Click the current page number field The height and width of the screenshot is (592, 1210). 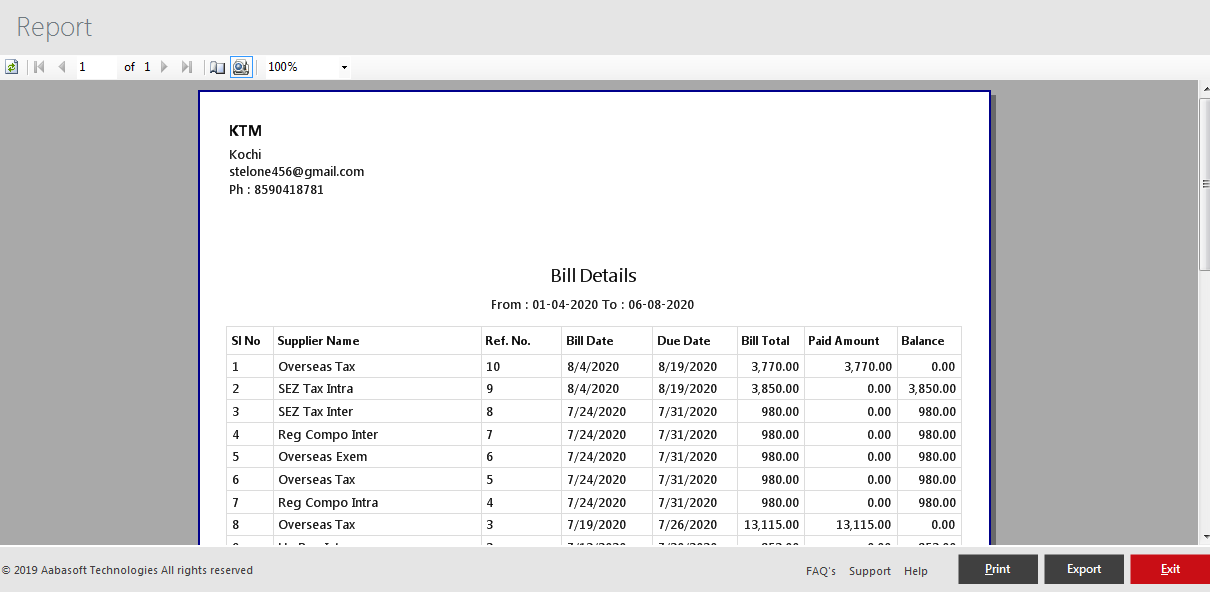95,67
